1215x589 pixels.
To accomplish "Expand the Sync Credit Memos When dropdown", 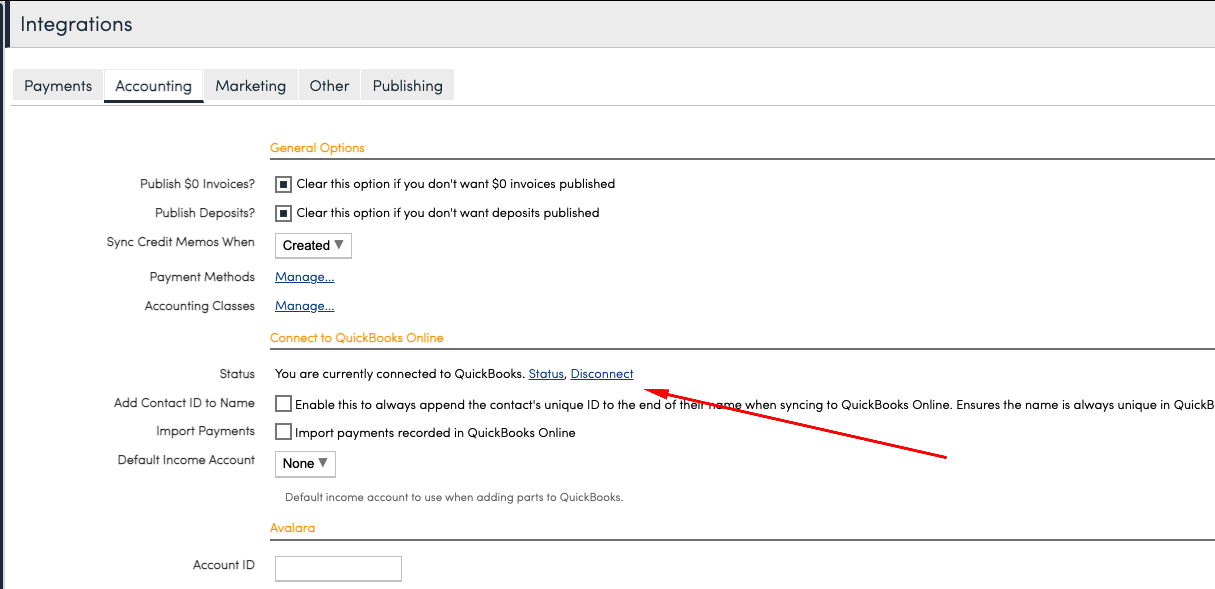I will [x=313, y=245].
